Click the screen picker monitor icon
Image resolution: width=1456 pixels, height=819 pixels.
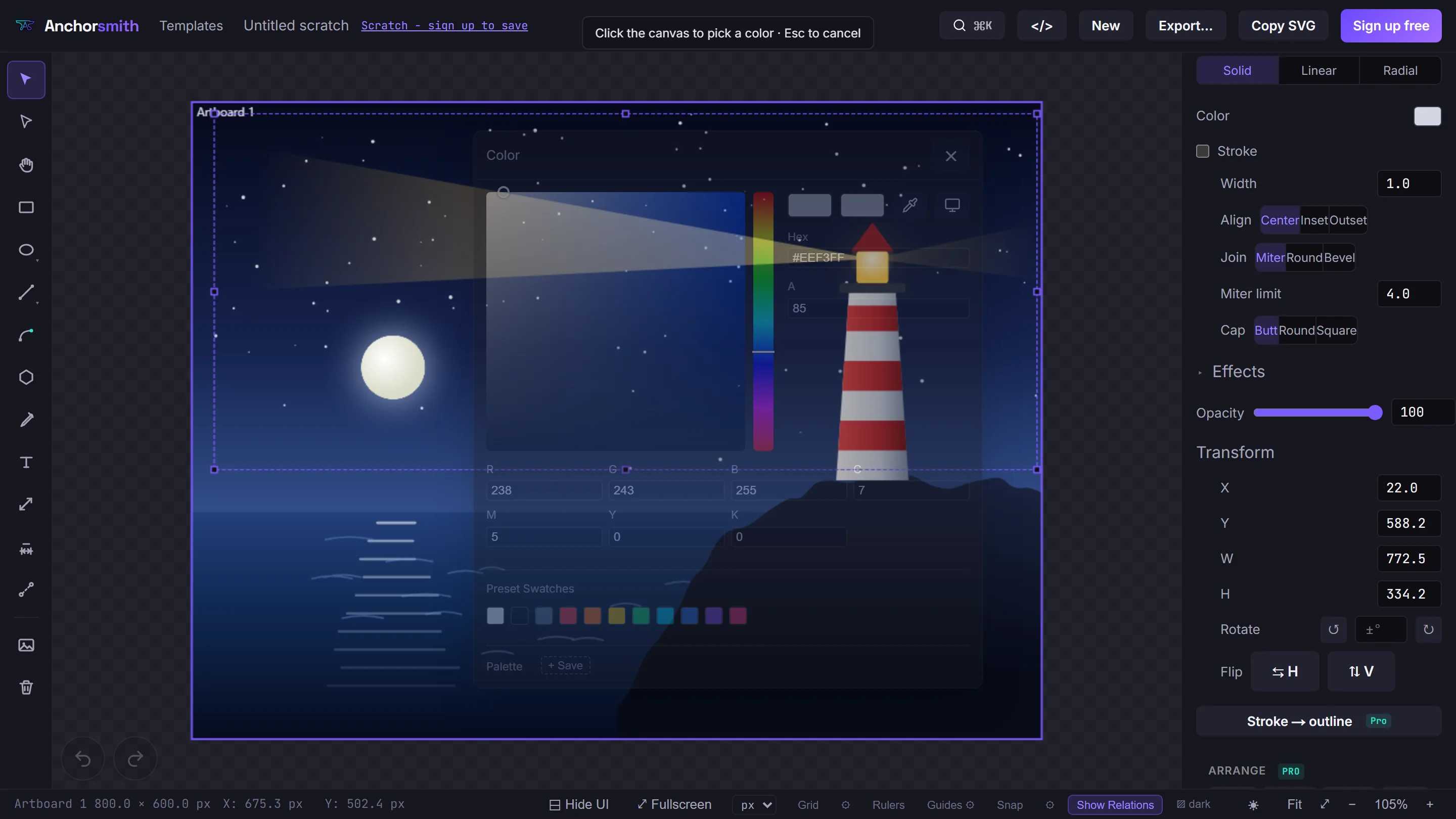point(952,205)
